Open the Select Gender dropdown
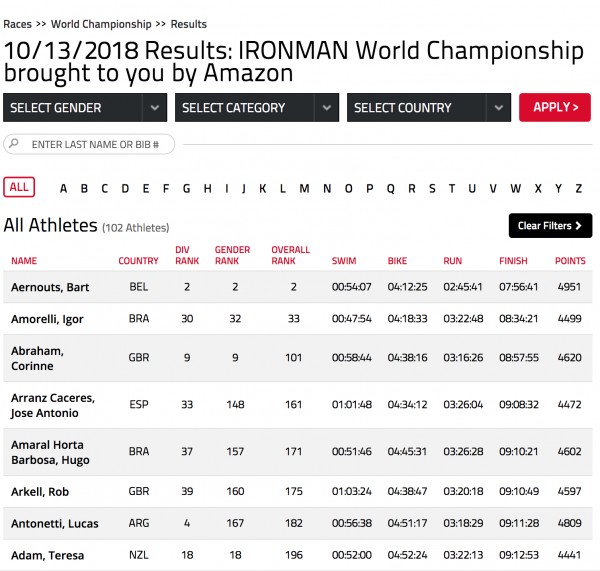600x571 pixels. pyautogui.click(x=85, y=108)
